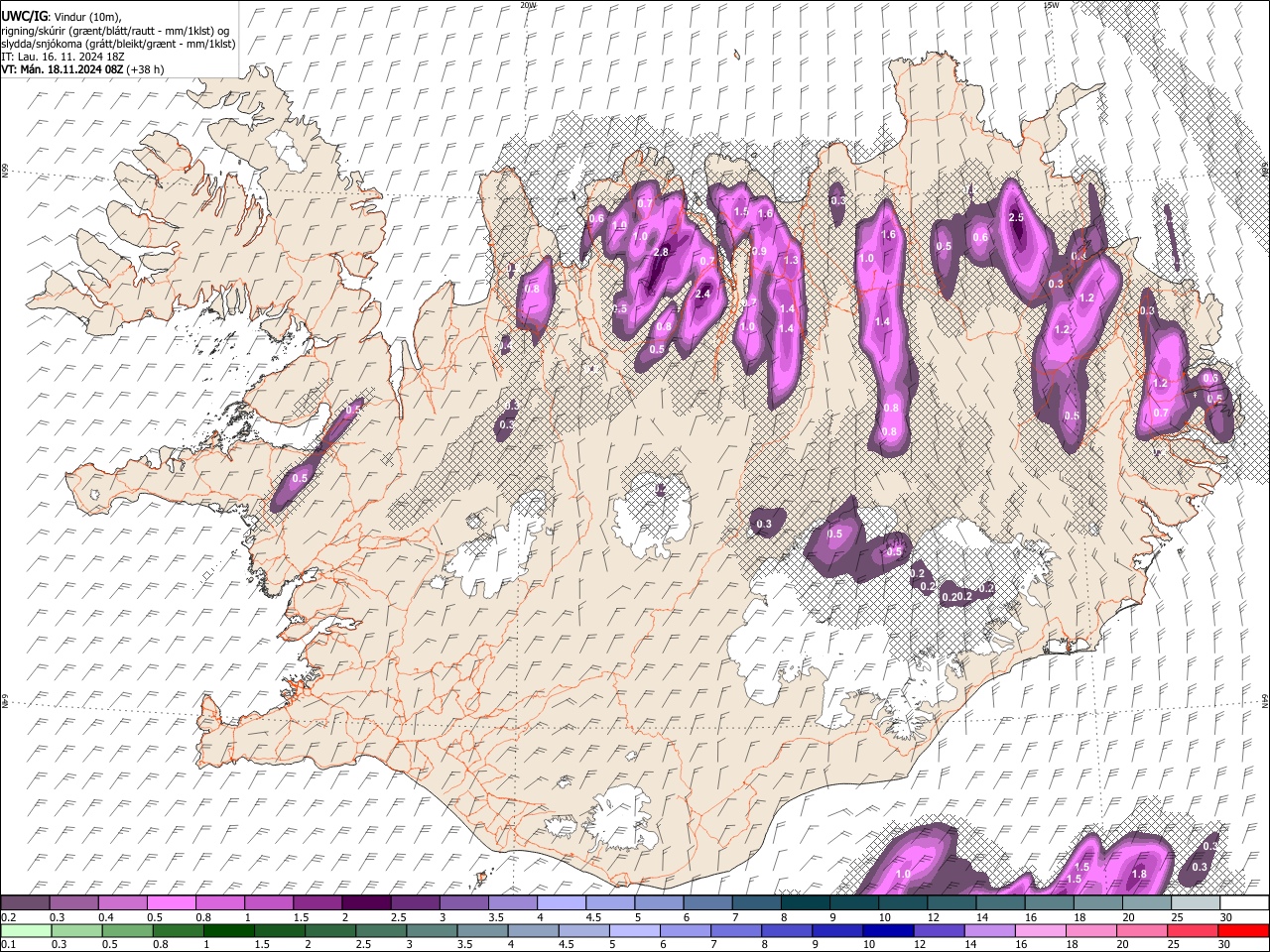Click the '2.8' precipitation value on the map
The width and height of the screenshot is (1270, 952).
662,253
